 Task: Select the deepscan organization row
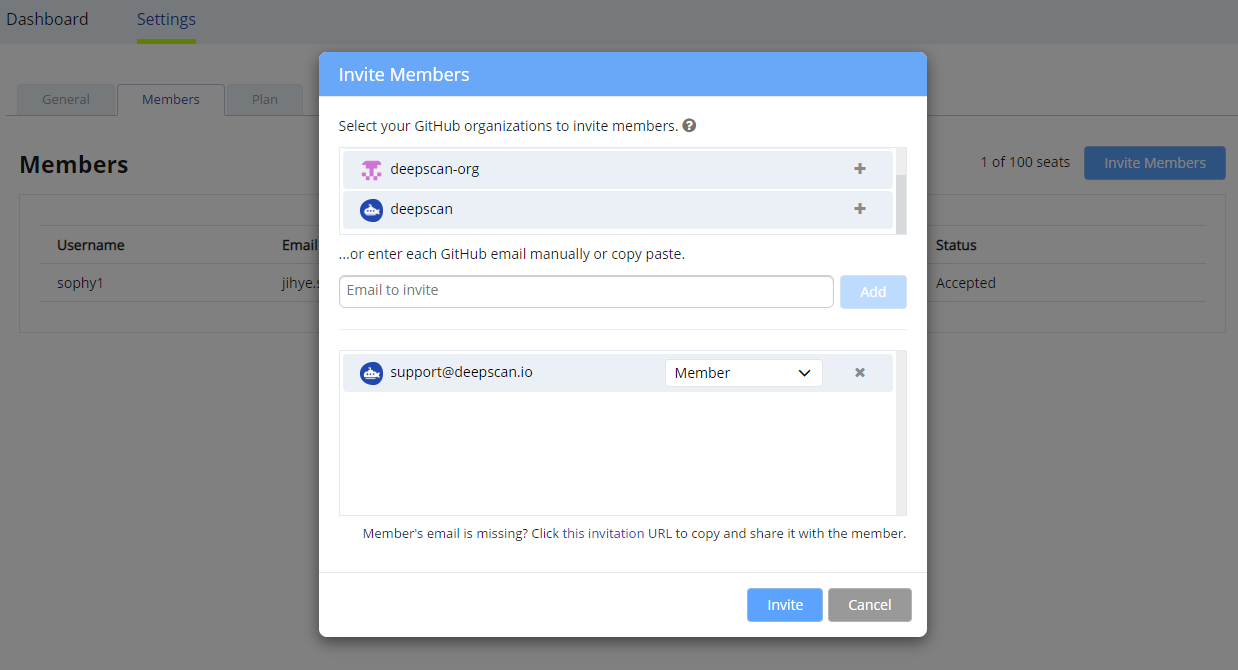tap(618, 210)
